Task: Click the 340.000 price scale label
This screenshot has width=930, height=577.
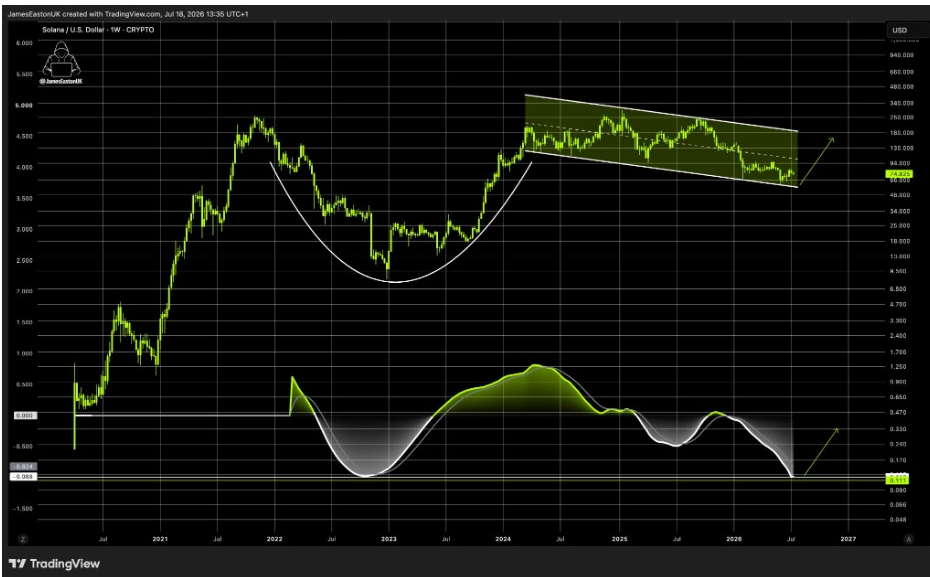Action: tap(901, 103)
